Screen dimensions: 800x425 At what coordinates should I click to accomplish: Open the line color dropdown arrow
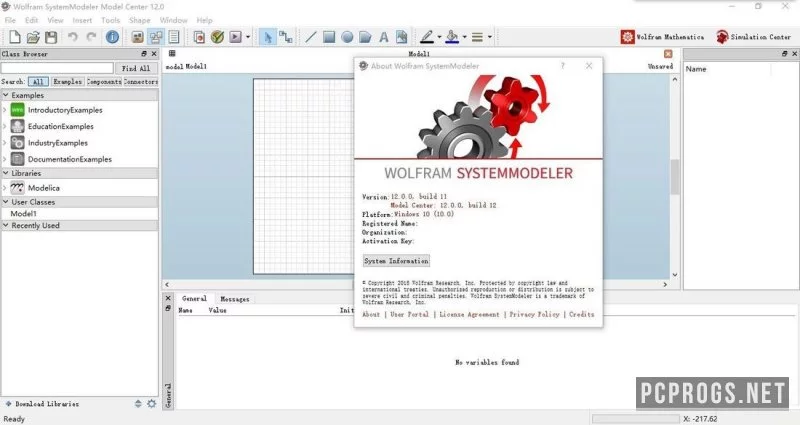click(x=439, y=37)
